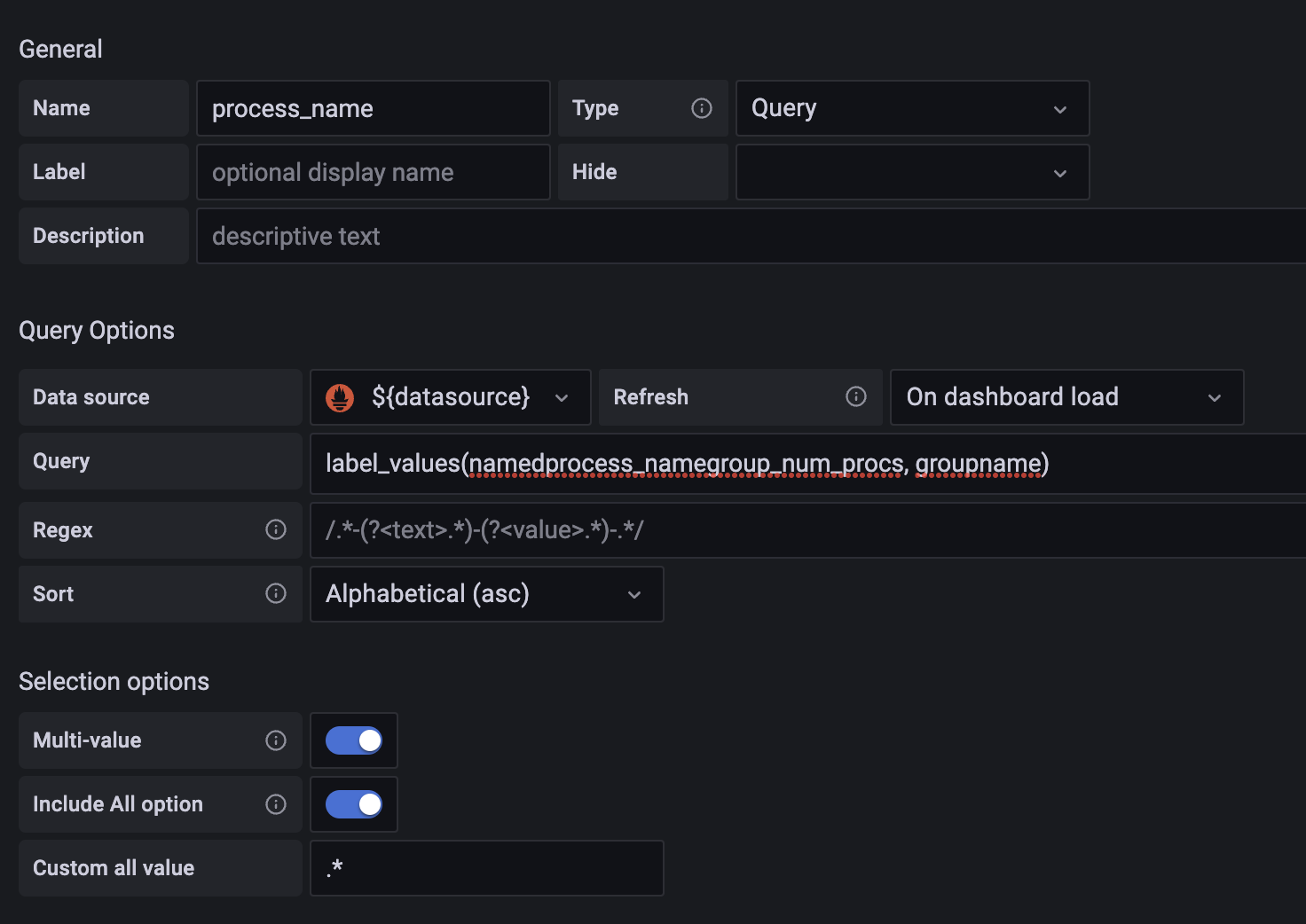Open the variable Type dropdown
1306x924 pixels.
[911, 108]
